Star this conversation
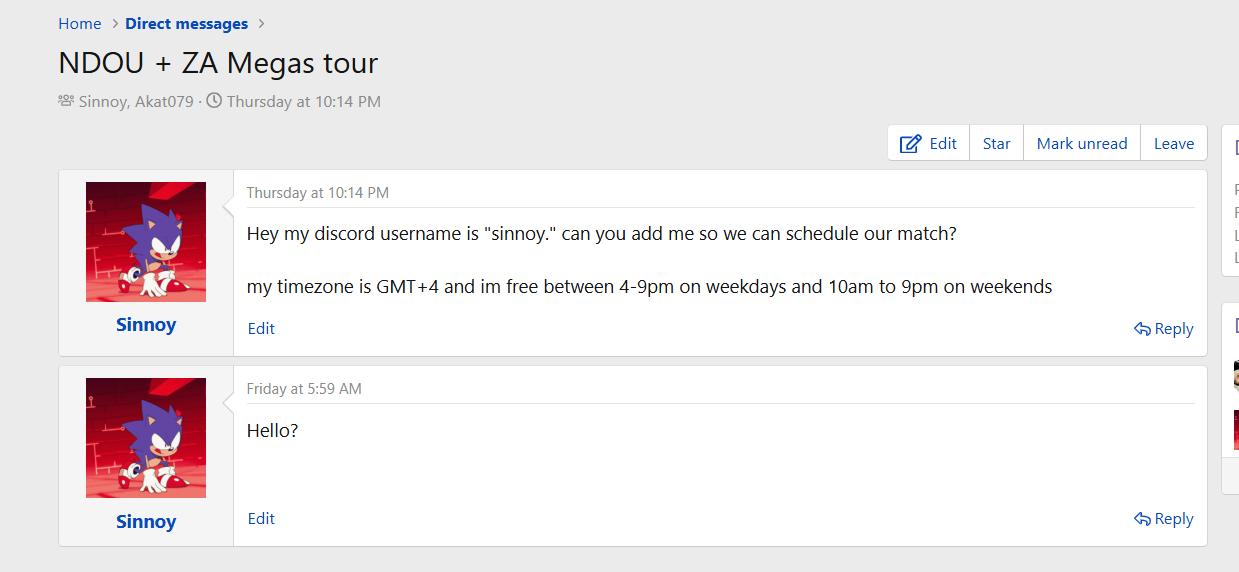1239x572 pixels. click(996, 143)
